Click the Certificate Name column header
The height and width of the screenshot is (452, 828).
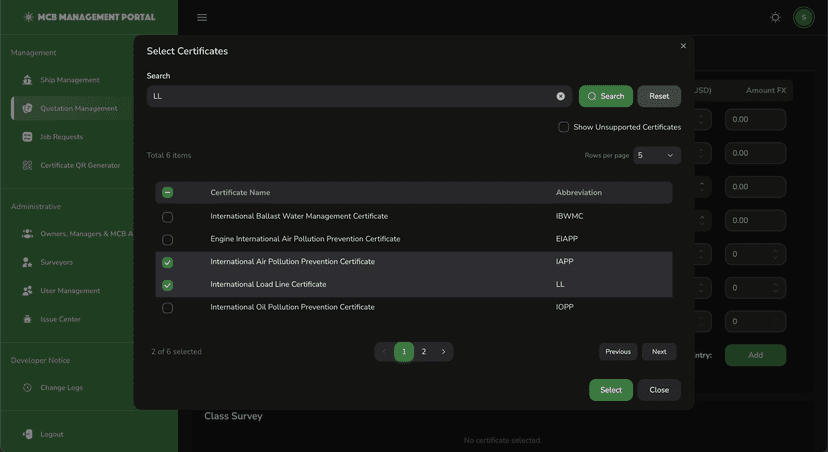(240, 192)
